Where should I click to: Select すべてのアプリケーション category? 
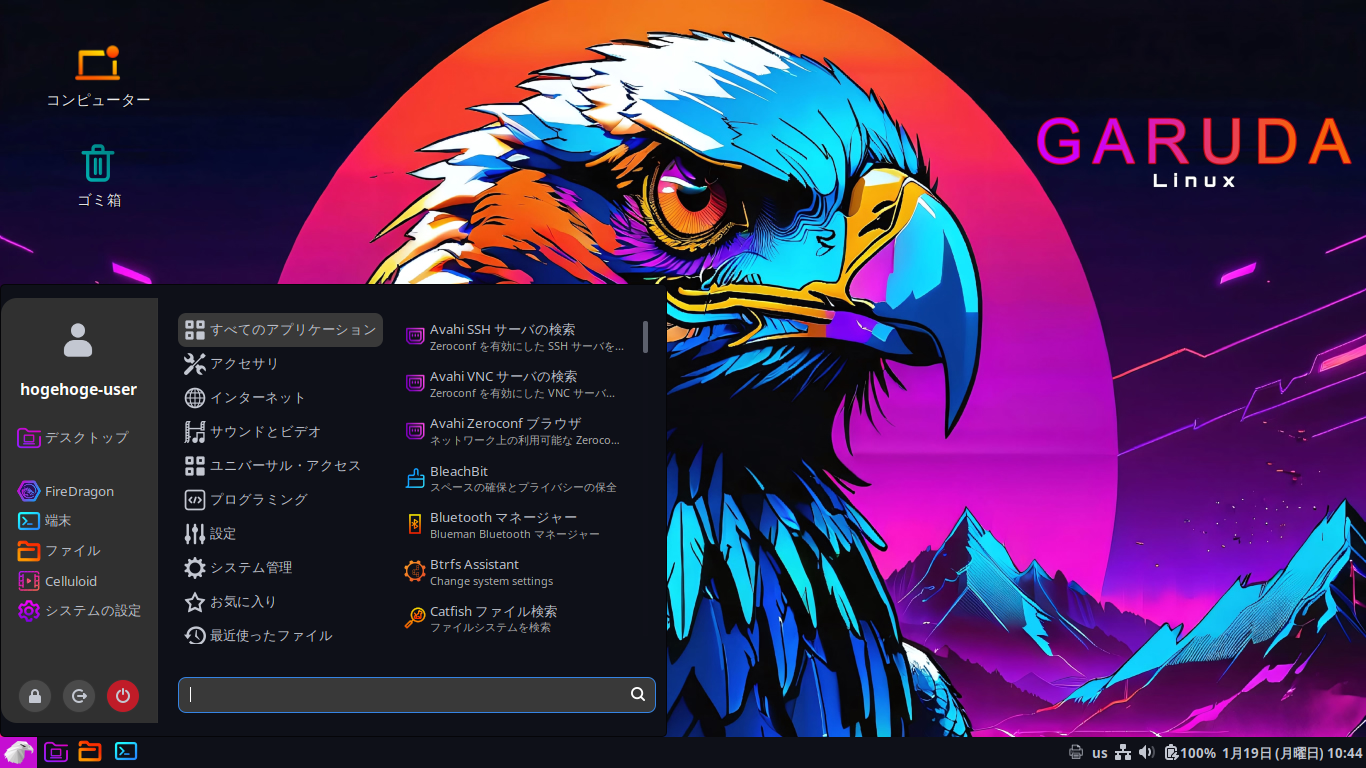(x=280, y=330)
